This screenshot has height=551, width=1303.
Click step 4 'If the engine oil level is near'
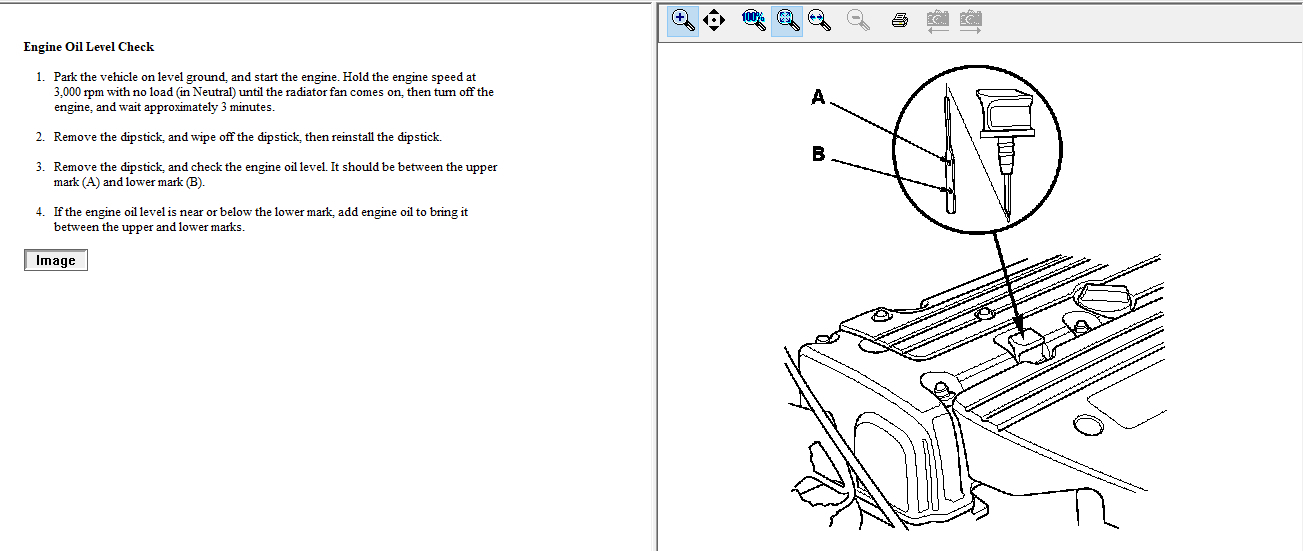pos(261,220)
